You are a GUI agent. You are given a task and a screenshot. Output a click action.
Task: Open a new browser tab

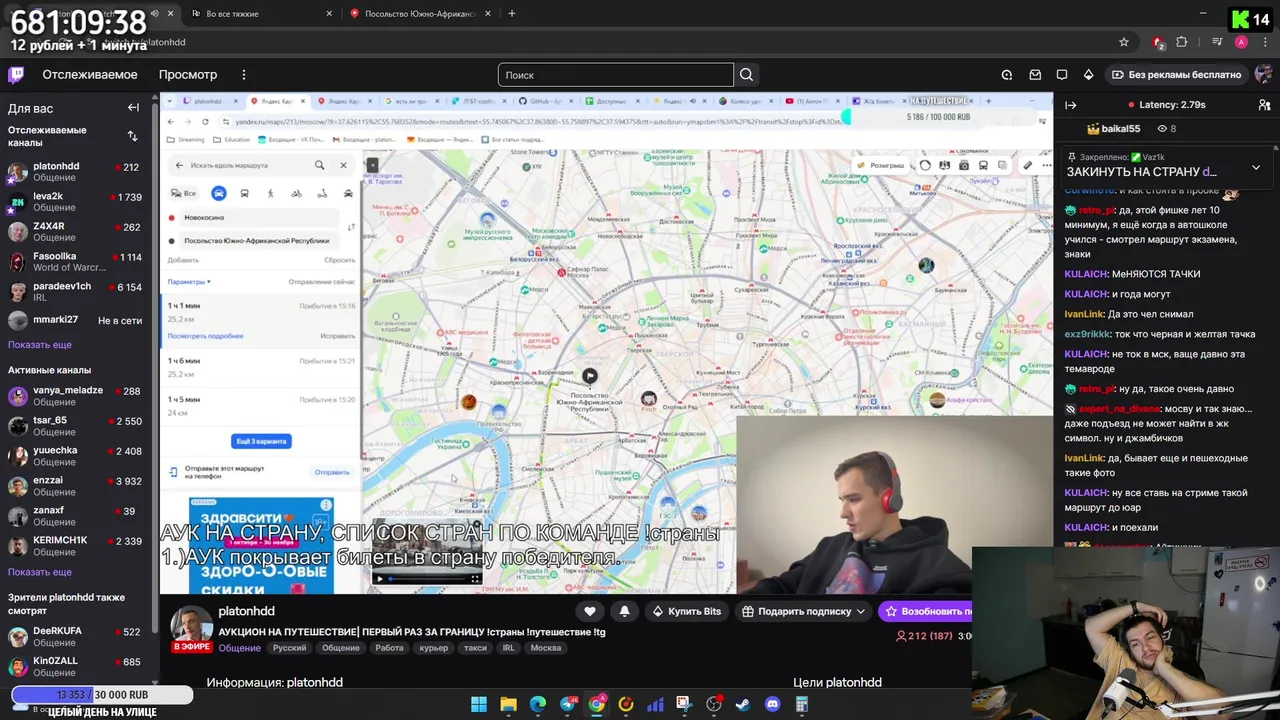point(511,14)
